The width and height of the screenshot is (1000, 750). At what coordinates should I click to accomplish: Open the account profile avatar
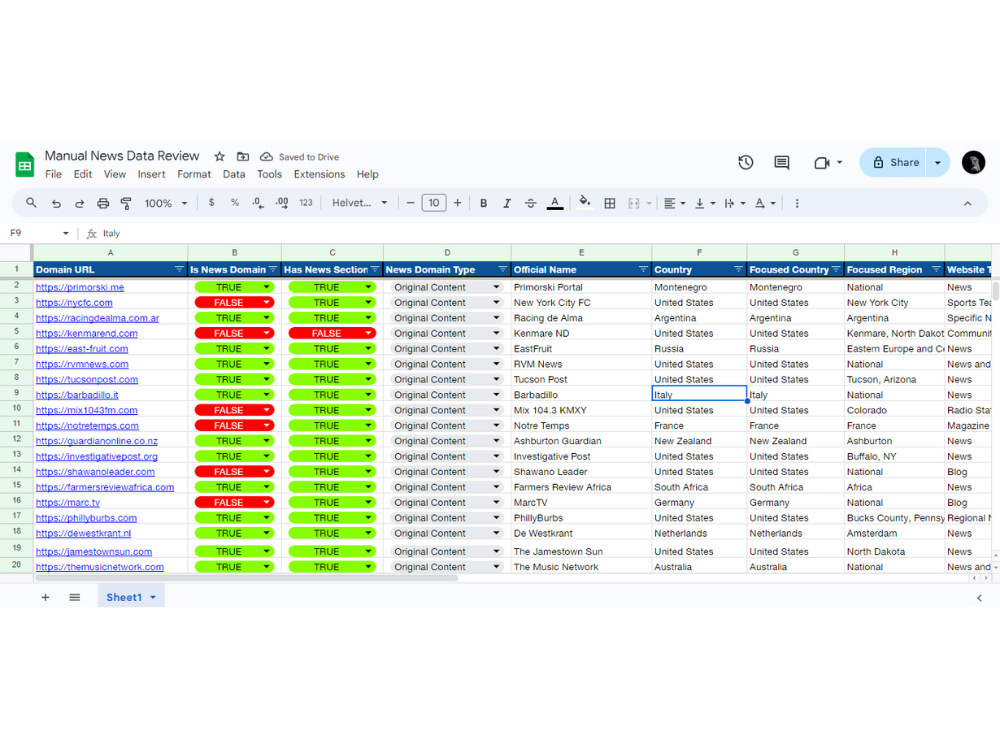click(x=973, y=162)
